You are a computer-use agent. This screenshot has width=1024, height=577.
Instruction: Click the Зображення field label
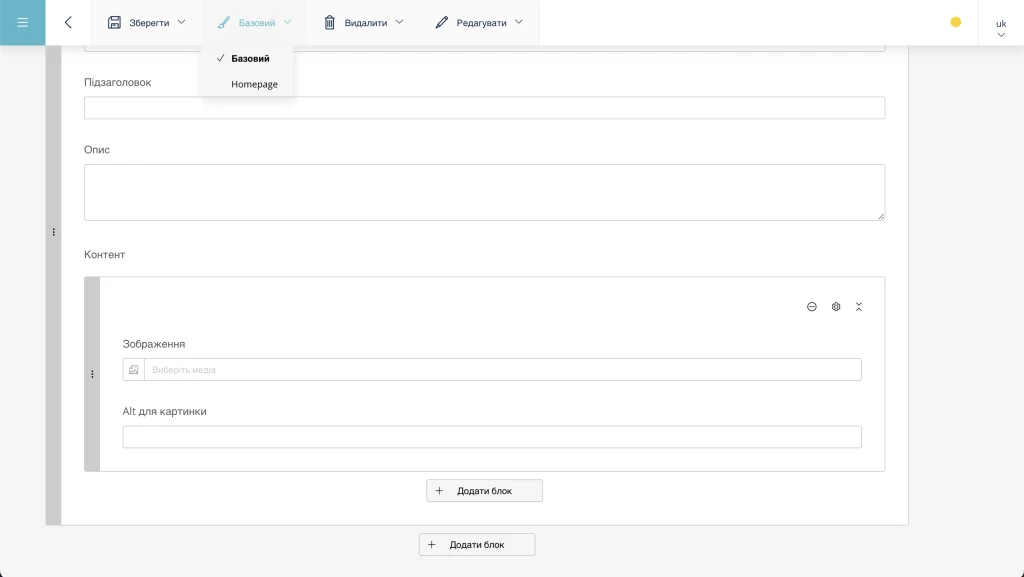(x=153, y=344)
